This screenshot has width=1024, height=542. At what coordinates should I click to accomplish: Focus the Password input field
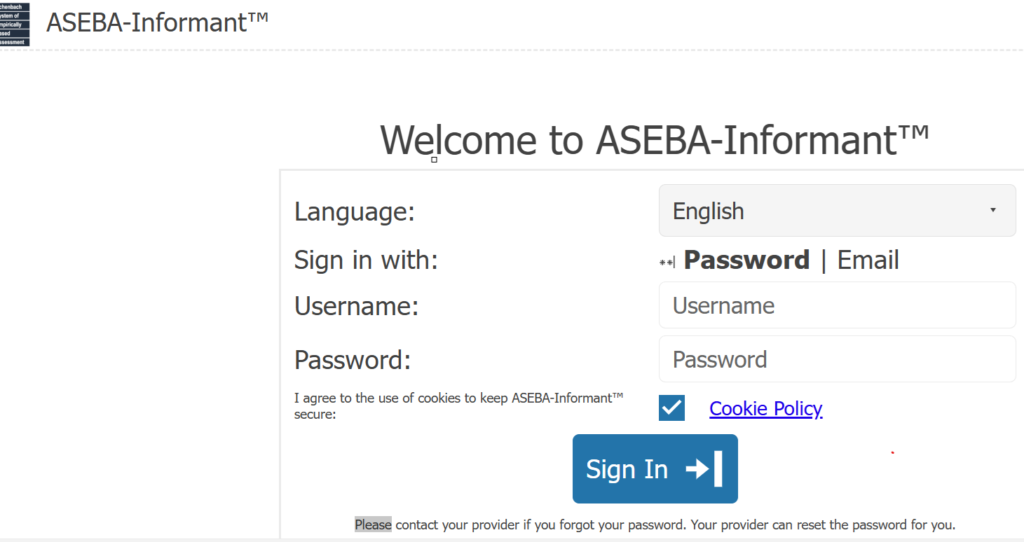coord(836,360)
